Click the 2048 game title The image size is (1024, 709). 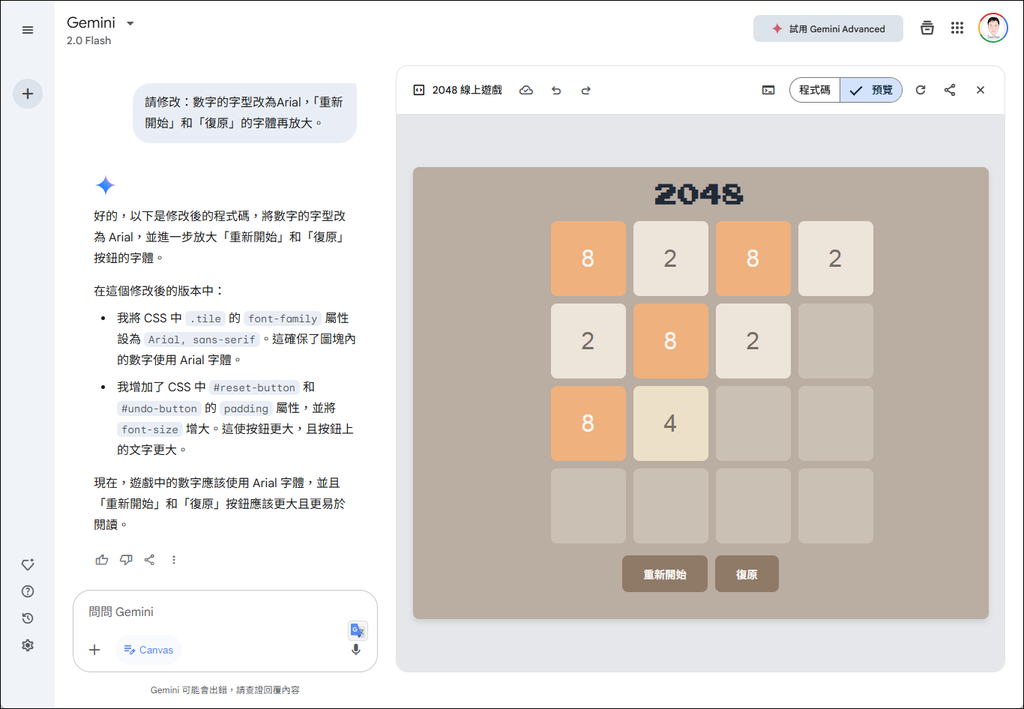[699, 194]
